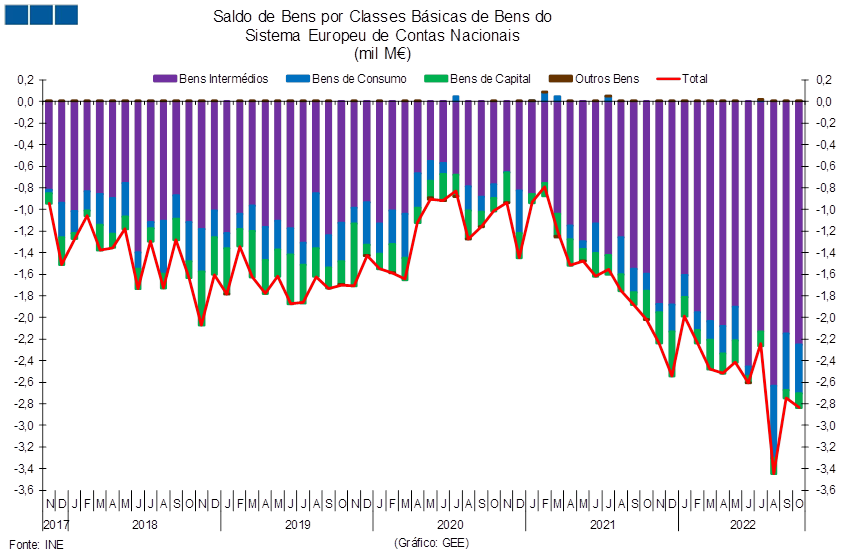This screenshot has width=850, height=558.
Task: Click the left axis value -1,4
Action: (25, 253)
